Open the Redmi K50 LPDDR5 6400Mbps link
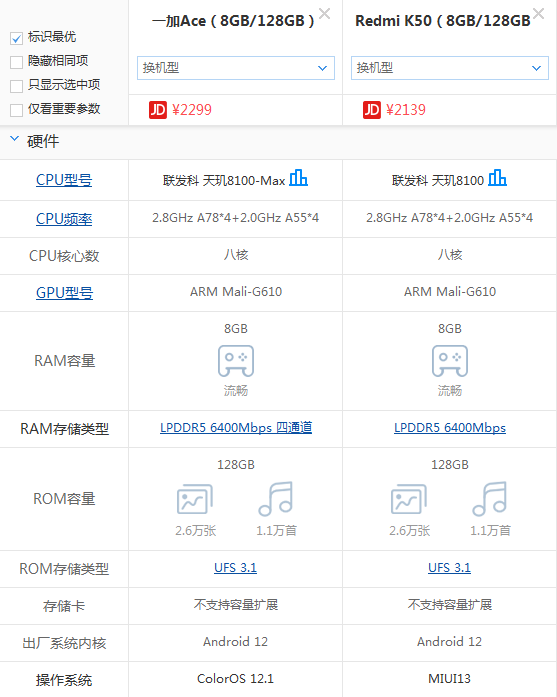Screen dimensions: 557x697 450,428
